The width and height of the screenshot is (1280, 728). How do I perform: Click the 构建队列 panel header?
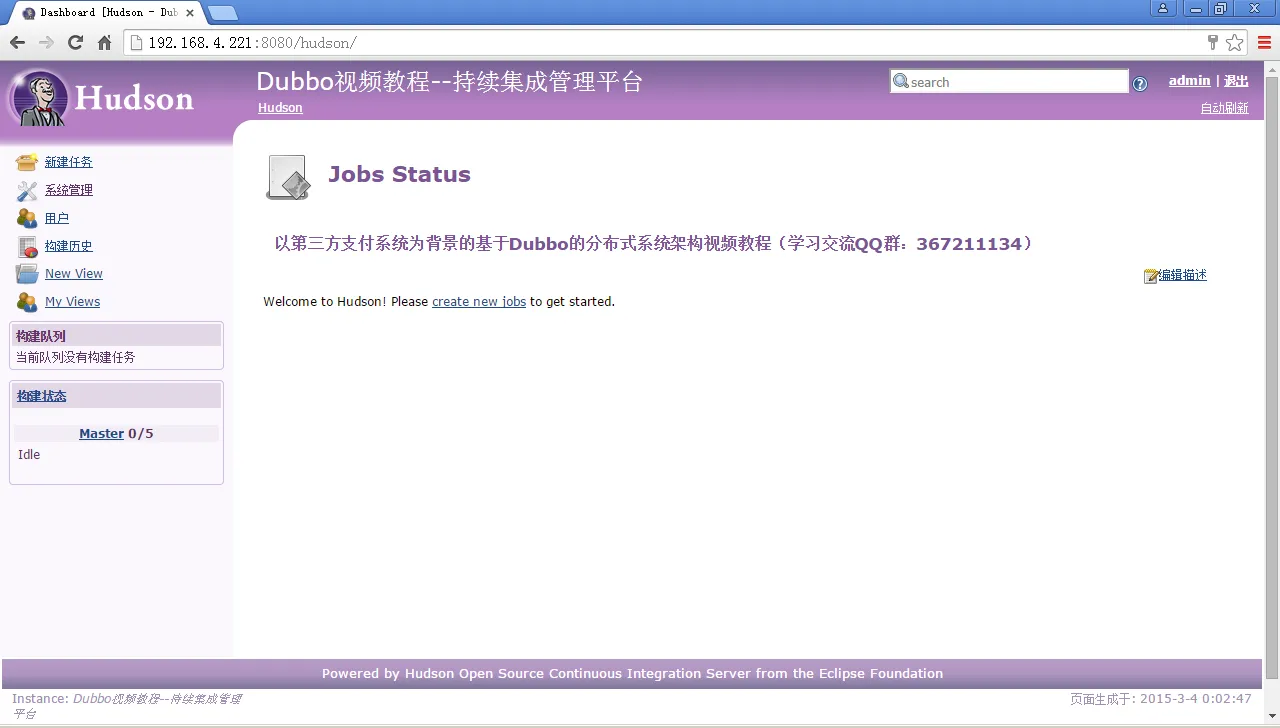[116, 336]
